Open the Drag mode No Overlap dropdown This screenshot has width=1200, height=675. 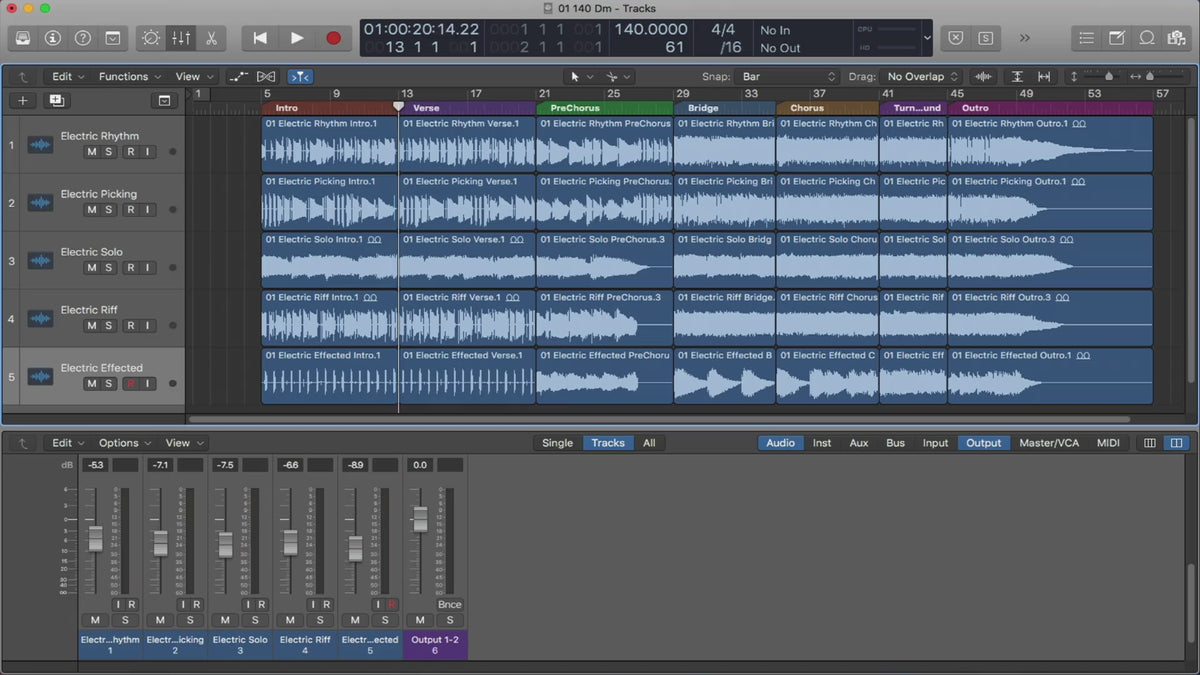click(x=922, y=77)
